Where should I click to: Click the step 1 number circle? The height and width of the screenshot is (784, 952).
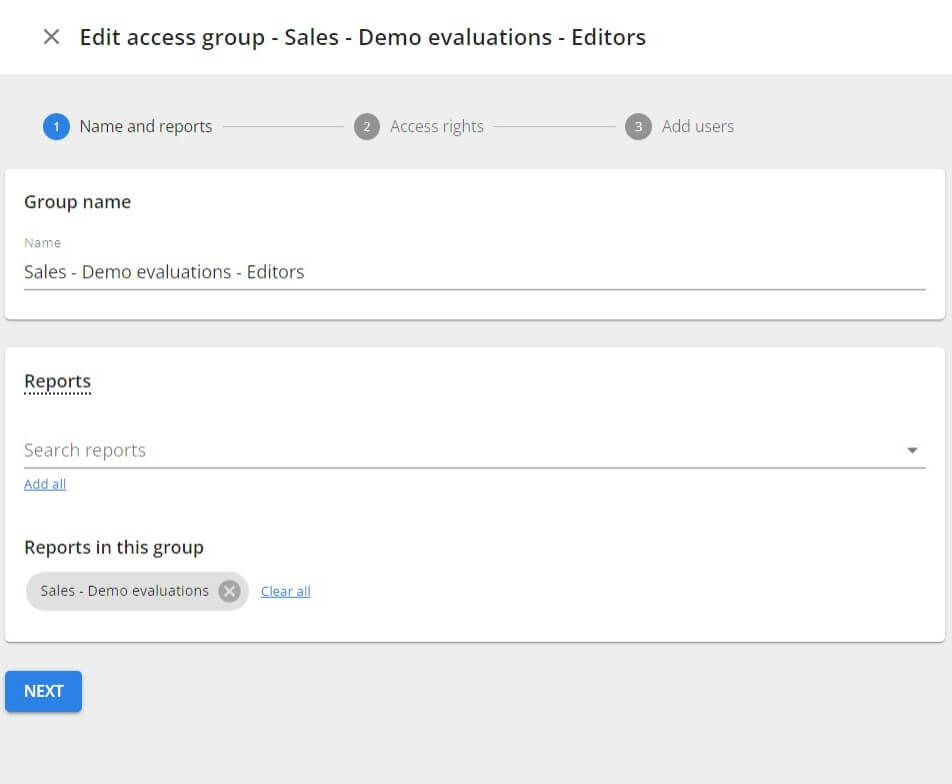coord(56,127)
